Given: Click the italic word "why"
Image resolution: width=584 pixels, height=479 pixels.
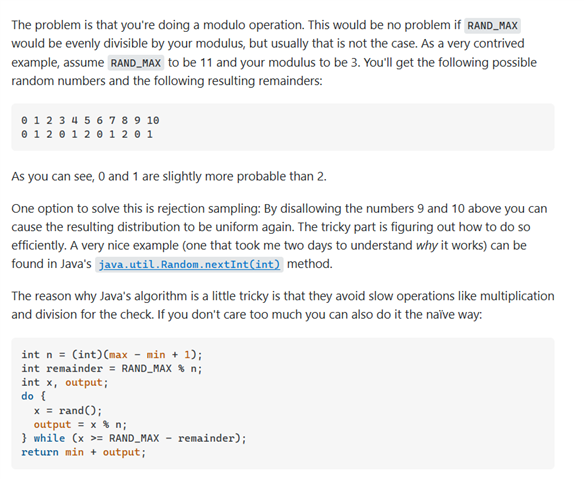Looking at the screenshot, I should [426, 245].
